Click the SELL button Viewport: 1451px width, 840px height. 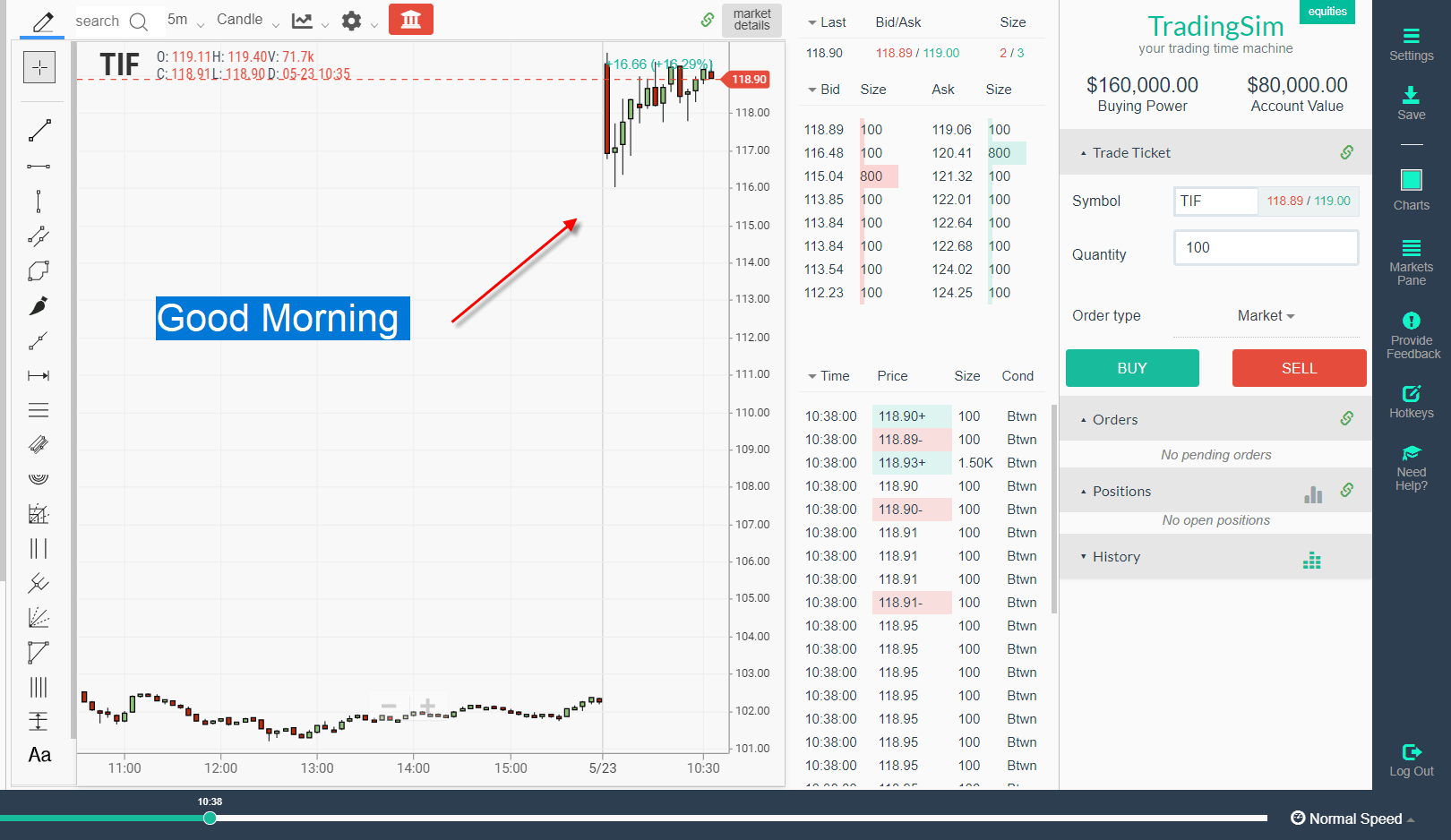coord(1299,368)
